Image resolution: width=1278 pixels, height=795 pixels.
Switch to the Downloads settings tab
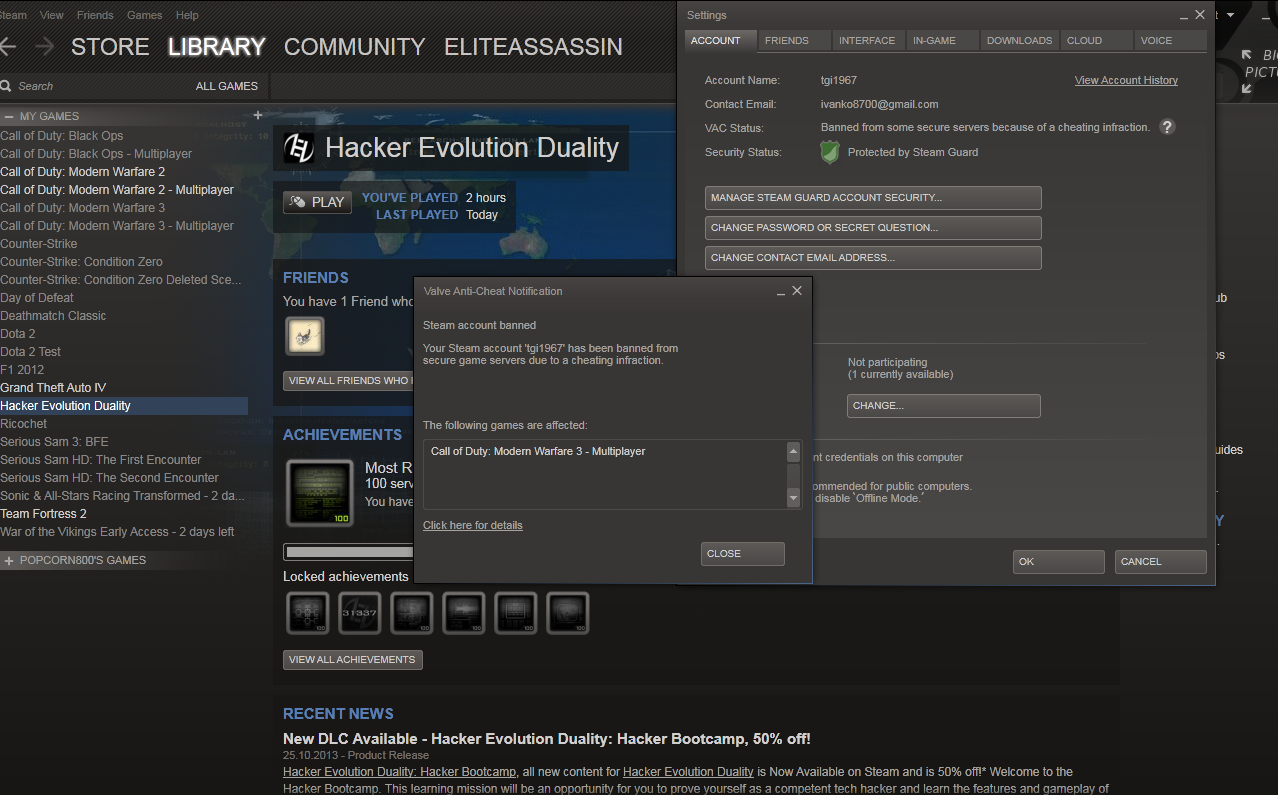click(1019, 40)
